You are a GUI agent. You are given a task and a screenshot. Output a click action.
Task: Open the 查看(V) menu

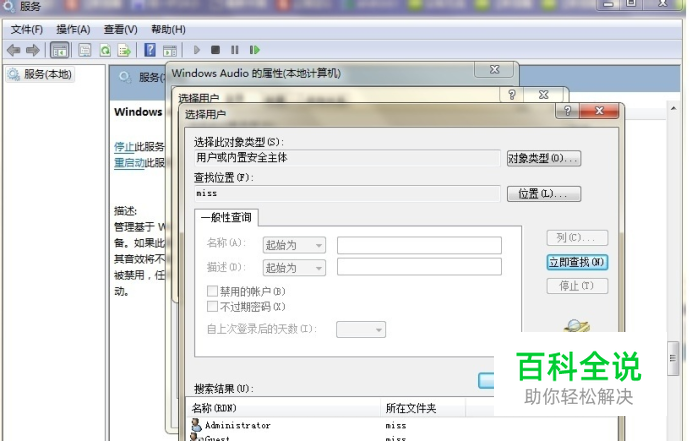[120, 30]
